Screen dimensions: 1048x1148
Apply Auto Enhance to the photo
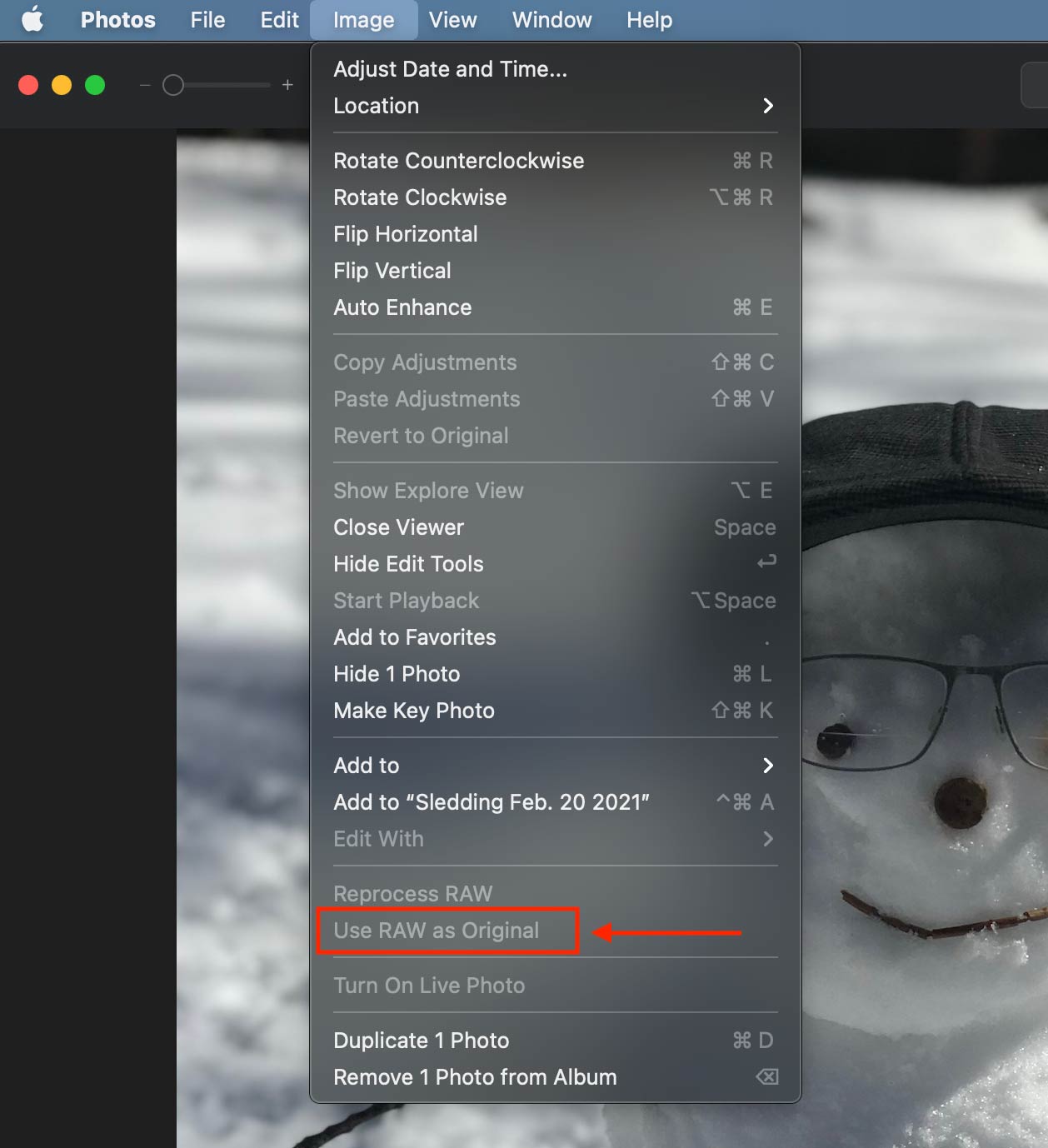click(x=402, y=307)
